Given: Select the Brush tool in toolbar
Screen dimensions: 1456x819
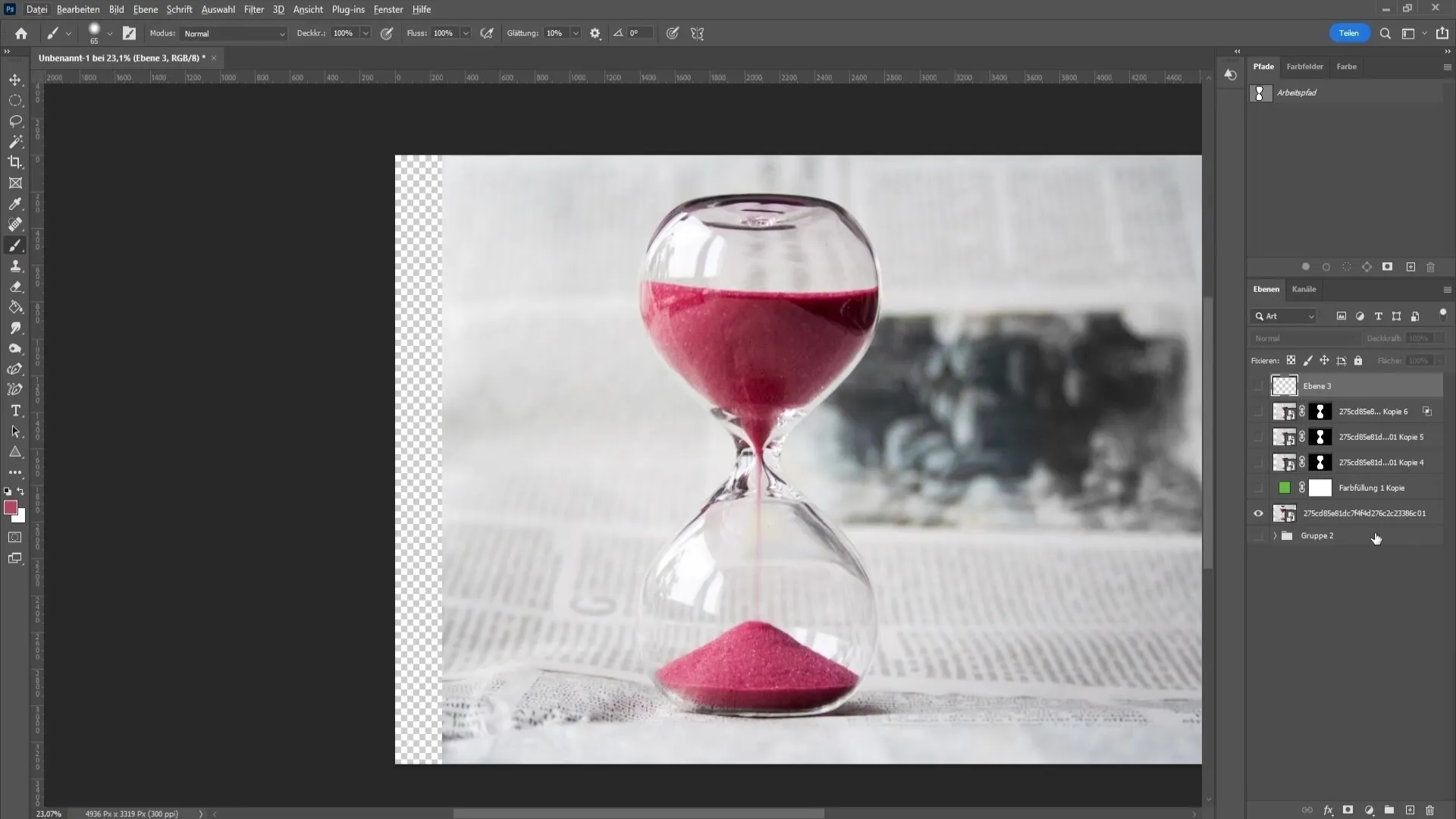Looking at the screenshot, I should click(15, 245).
